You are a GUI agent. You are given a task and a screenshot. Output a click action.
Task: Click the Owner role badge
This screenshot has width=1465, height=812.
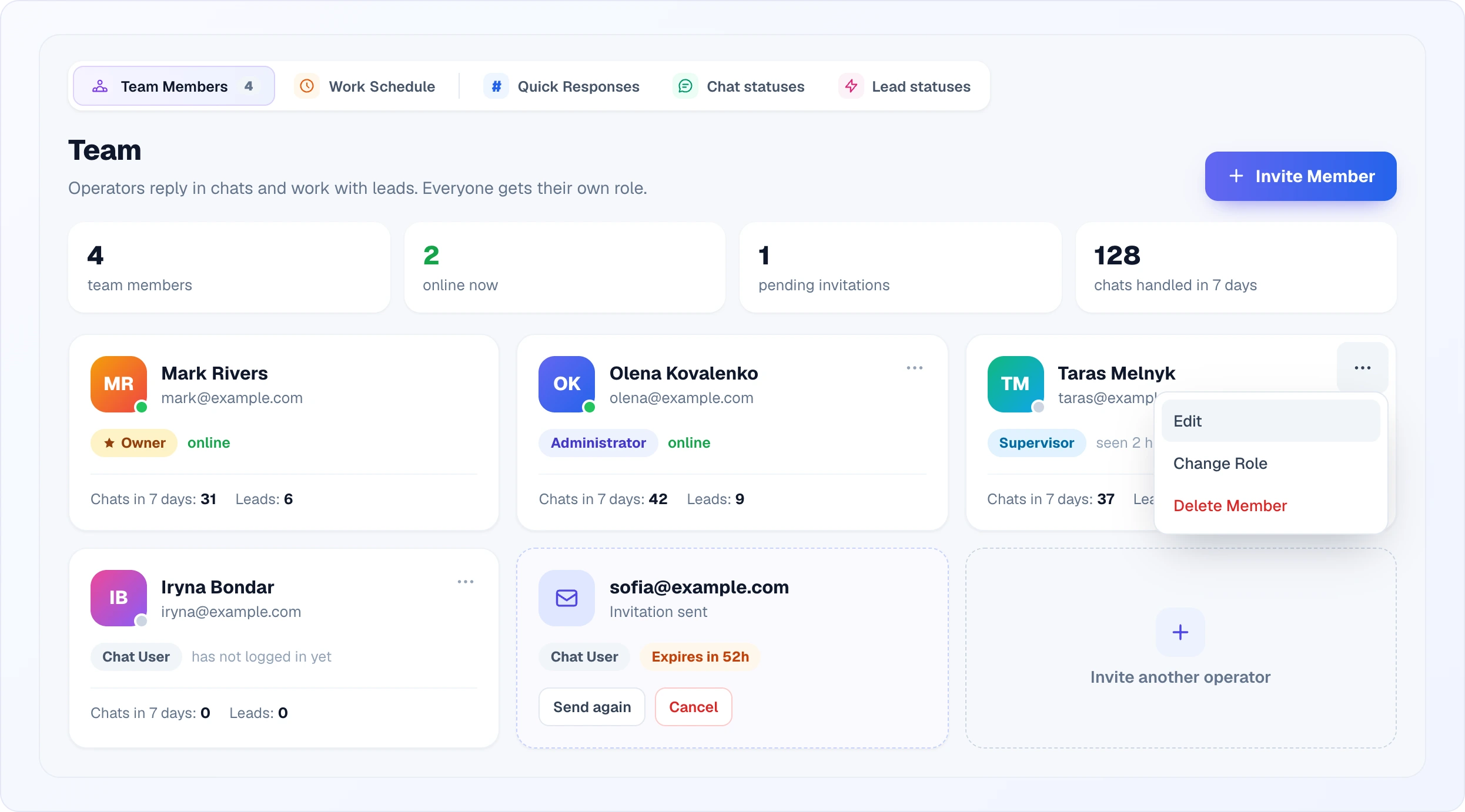click(134, 443)
